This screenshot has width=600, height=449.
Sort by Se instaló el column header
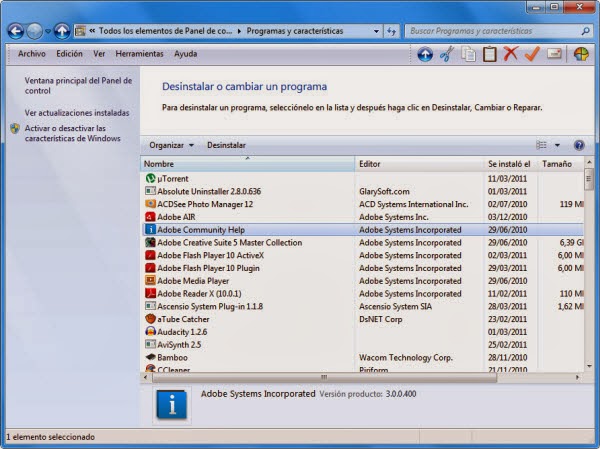pyautogui.click(x=511, y=164)
